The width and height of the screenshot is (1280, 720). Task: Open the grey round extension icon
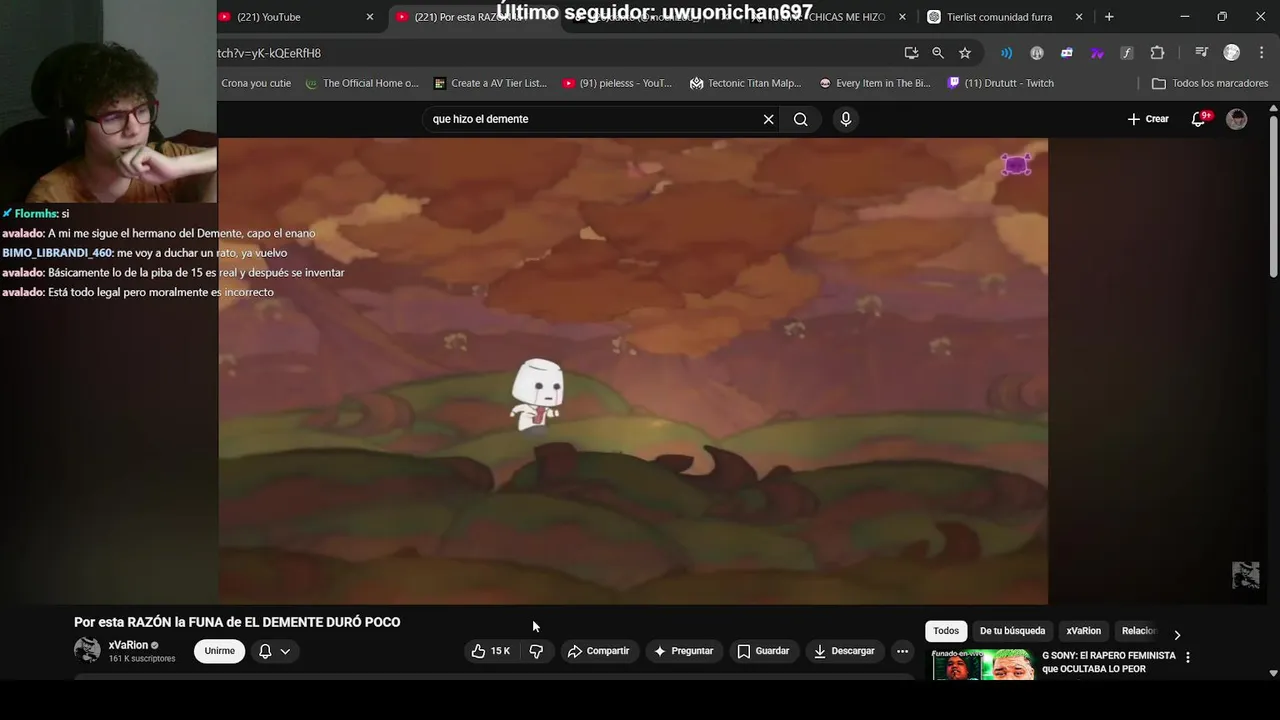tap(1037, 53)
